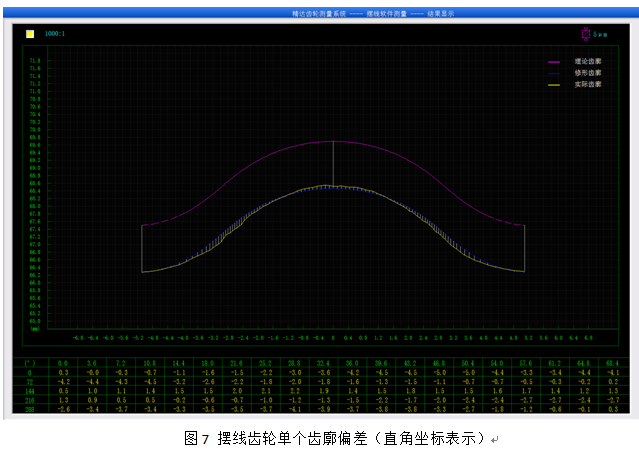
Task: Select the 理论齿廓 legend label
Action: click(x=588, y=60)
